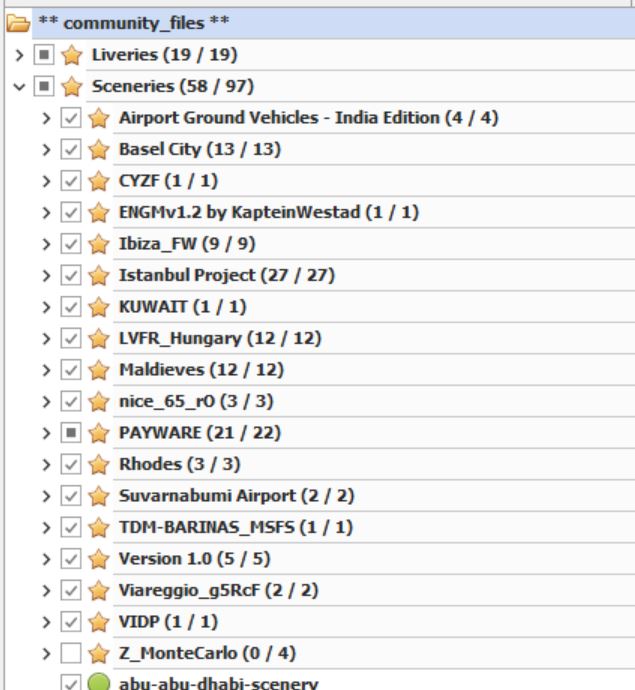Image resolution: width=635 pixels, height=690 pixels.
Task: Uncheck the CYZF checkbox
Action: 71,181
